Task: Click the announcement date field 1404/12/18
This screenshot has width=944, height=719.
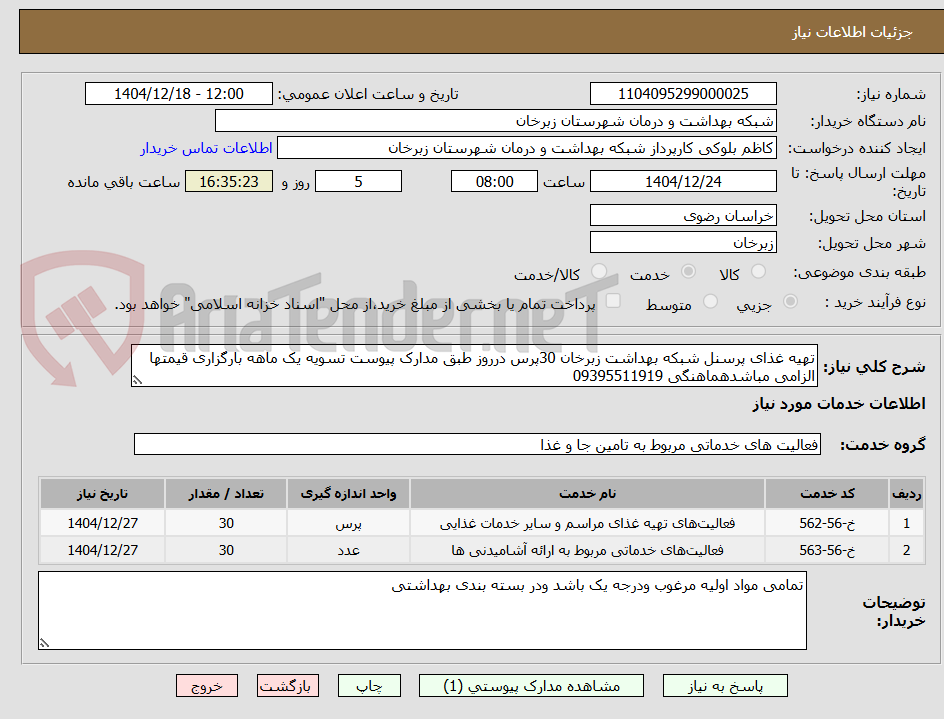Action: coord(179,94)
